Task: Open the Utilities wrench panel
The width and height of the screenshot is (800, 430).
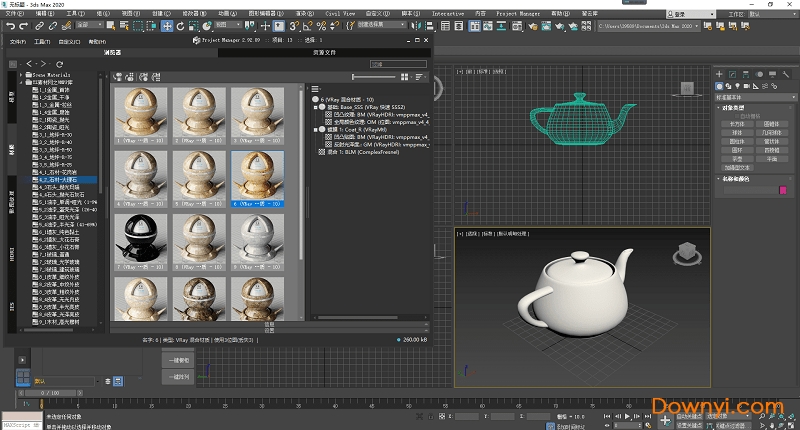Action: 787,73
